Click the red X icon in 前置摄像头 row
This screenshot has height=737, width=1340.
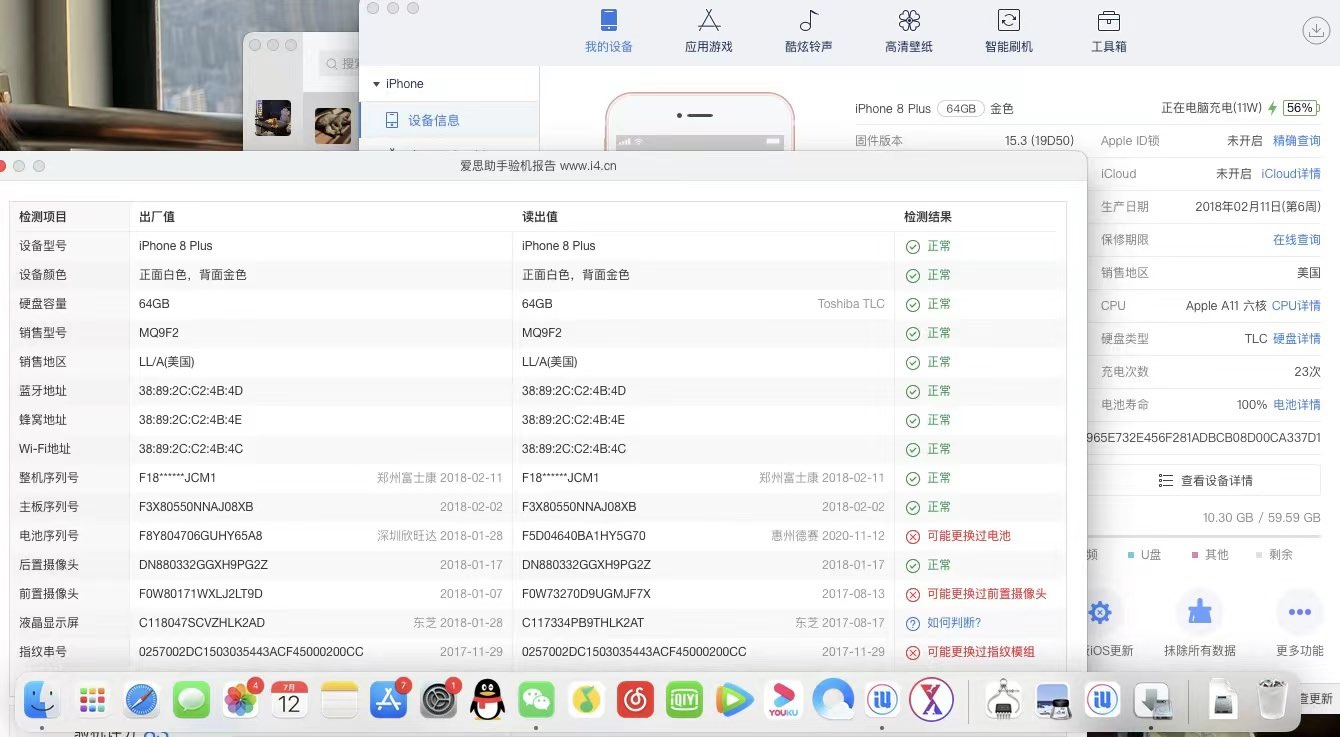[x=912, y=595]
